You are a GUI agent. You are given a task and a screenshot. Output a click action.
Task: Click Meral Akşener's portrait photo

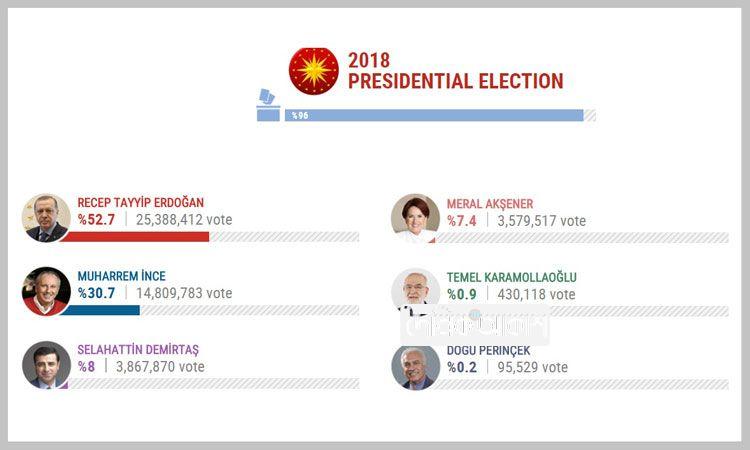click(x=415, y=219)
